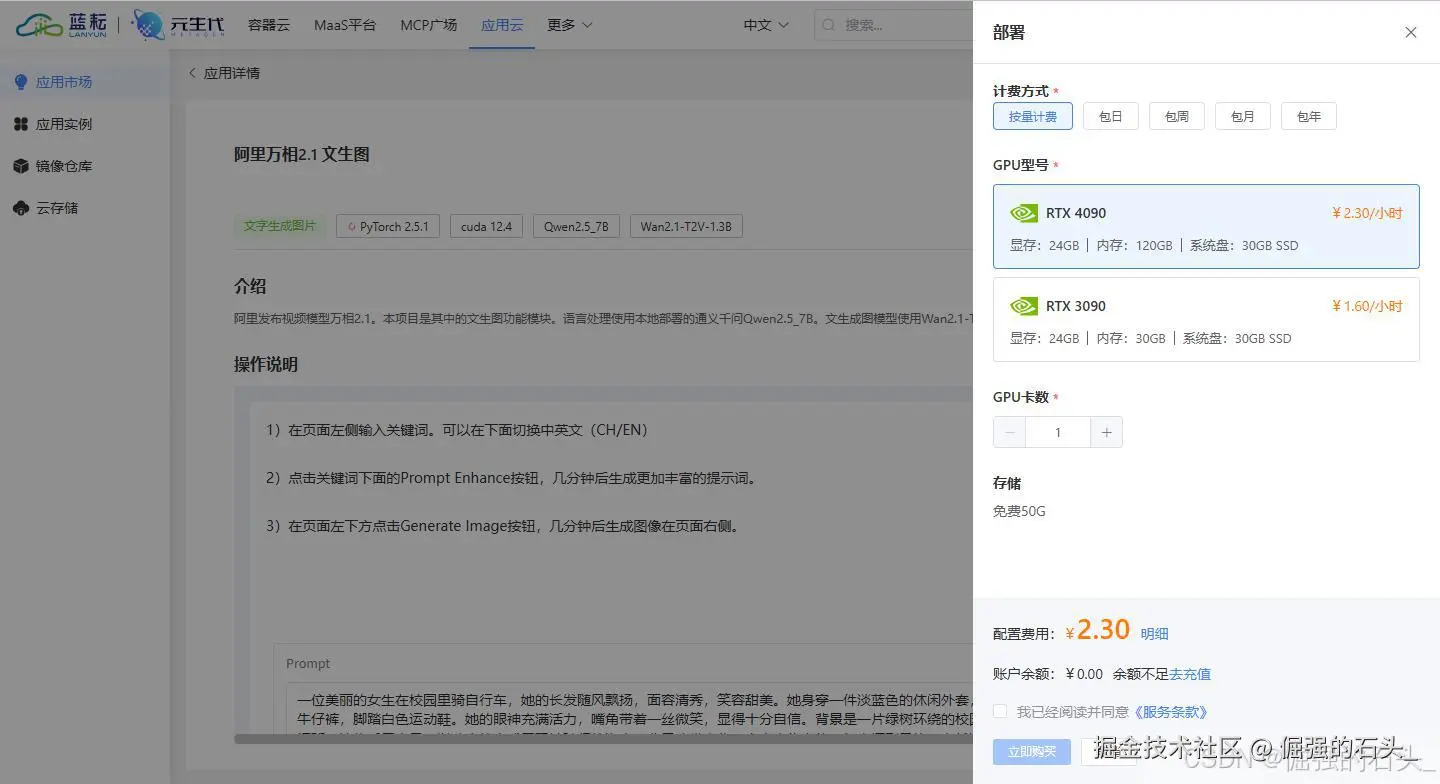The height and width of the screenshot is (784, 1440).
Task: Open the 更多 dropdown menu
Action: pos(568,24)
